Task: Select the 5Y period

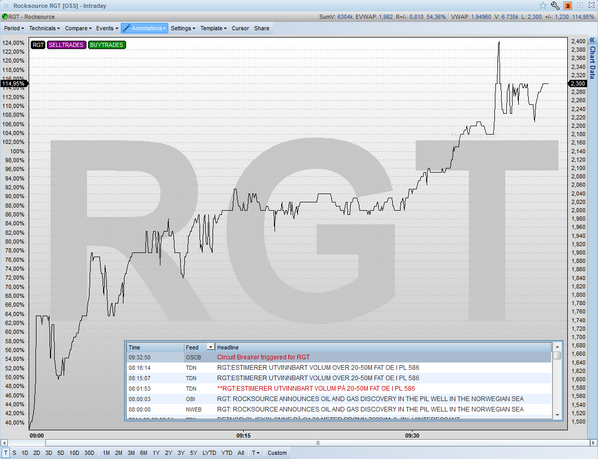Action: [x=193, y=453]
